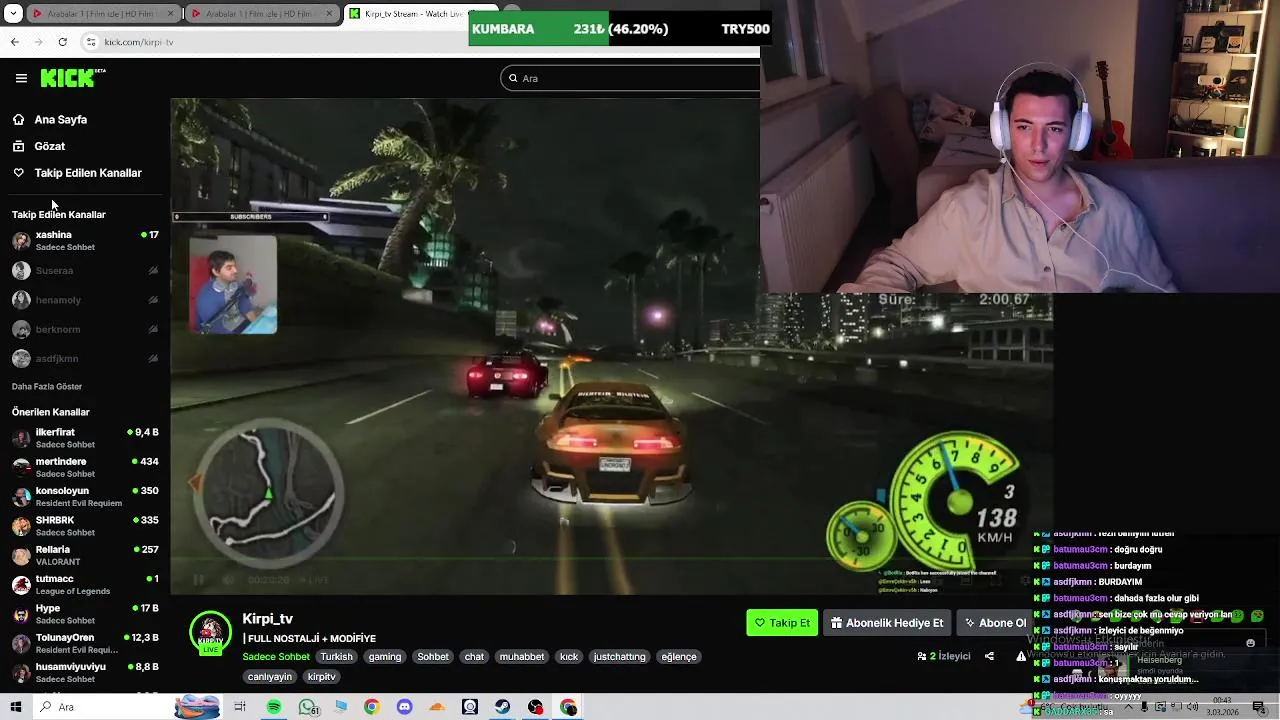Open tutmacc's League of Legends stream
This screenshot has height=720, width=1280.
(85, 585)
